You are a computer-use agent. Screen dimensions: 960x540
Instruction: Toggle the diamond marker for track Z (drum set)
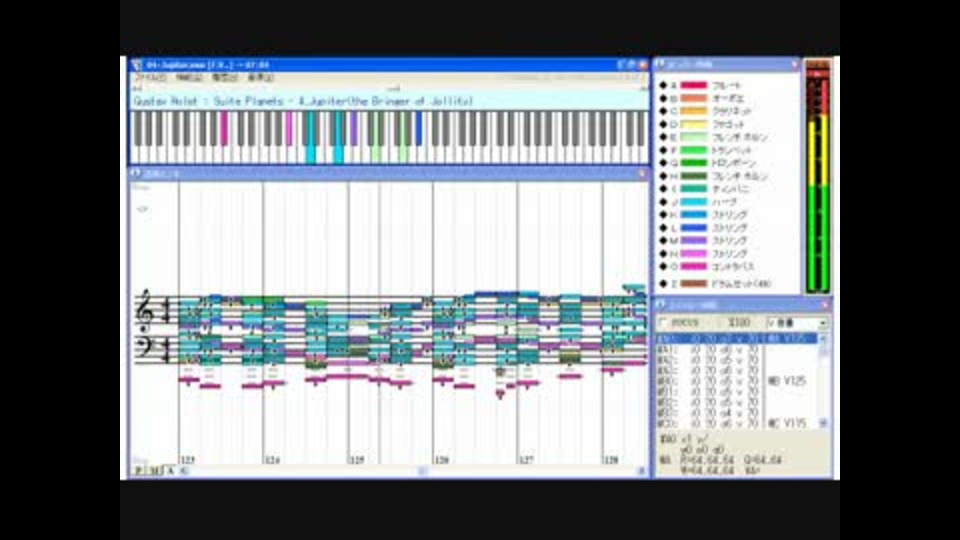tap(663, 283)
